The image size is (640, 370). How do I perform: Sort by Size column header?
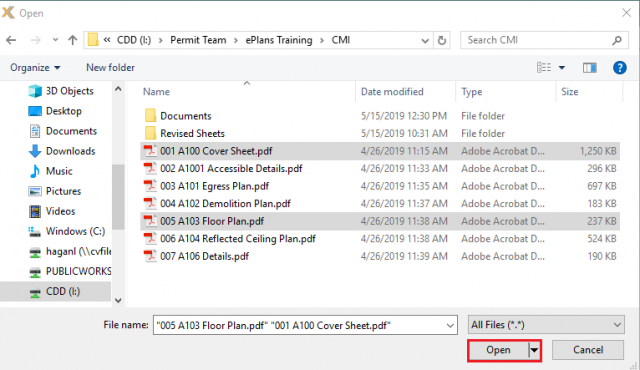(x=569, y=91)
